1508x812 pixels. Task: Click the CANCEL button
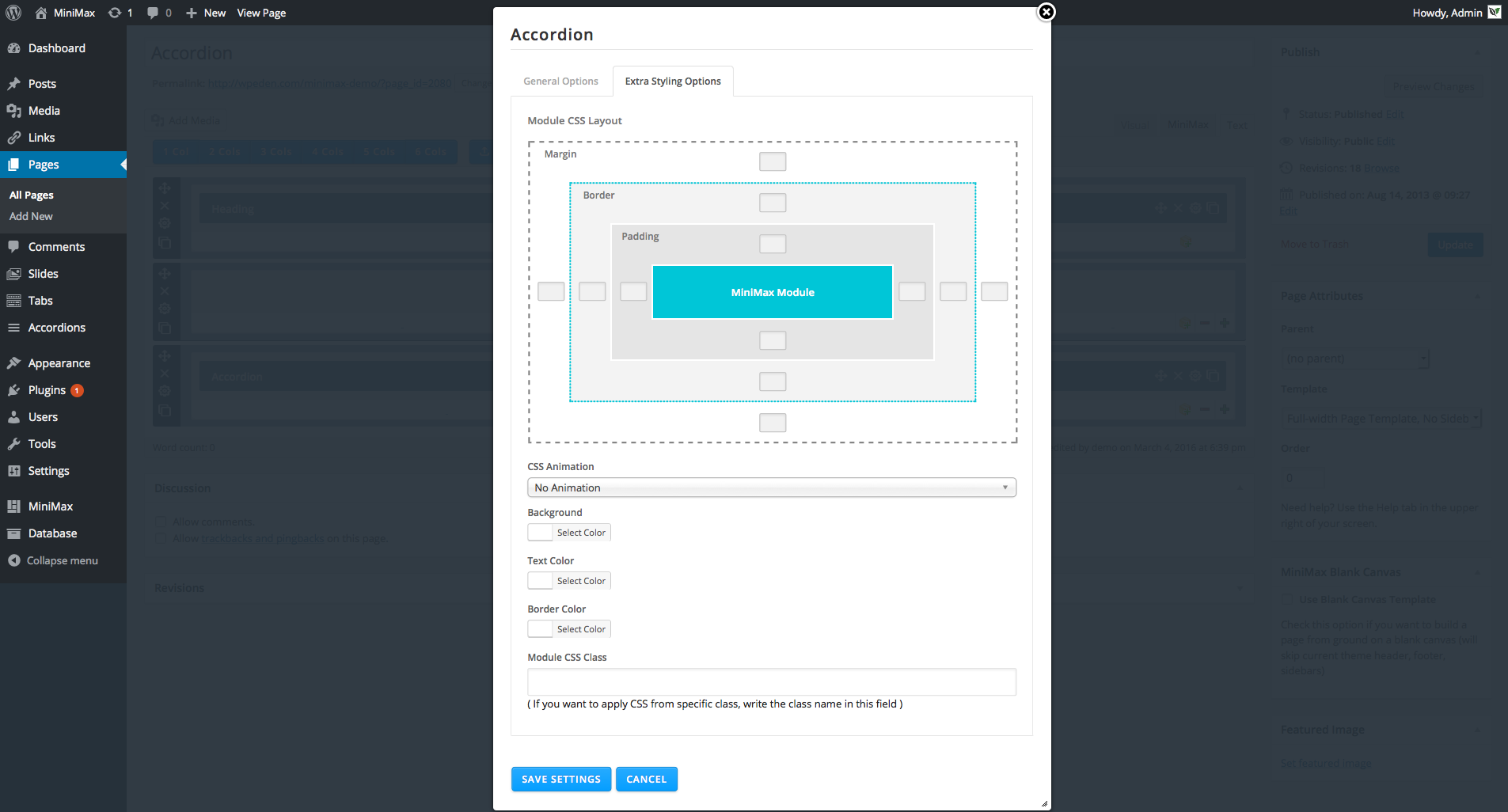647,780
